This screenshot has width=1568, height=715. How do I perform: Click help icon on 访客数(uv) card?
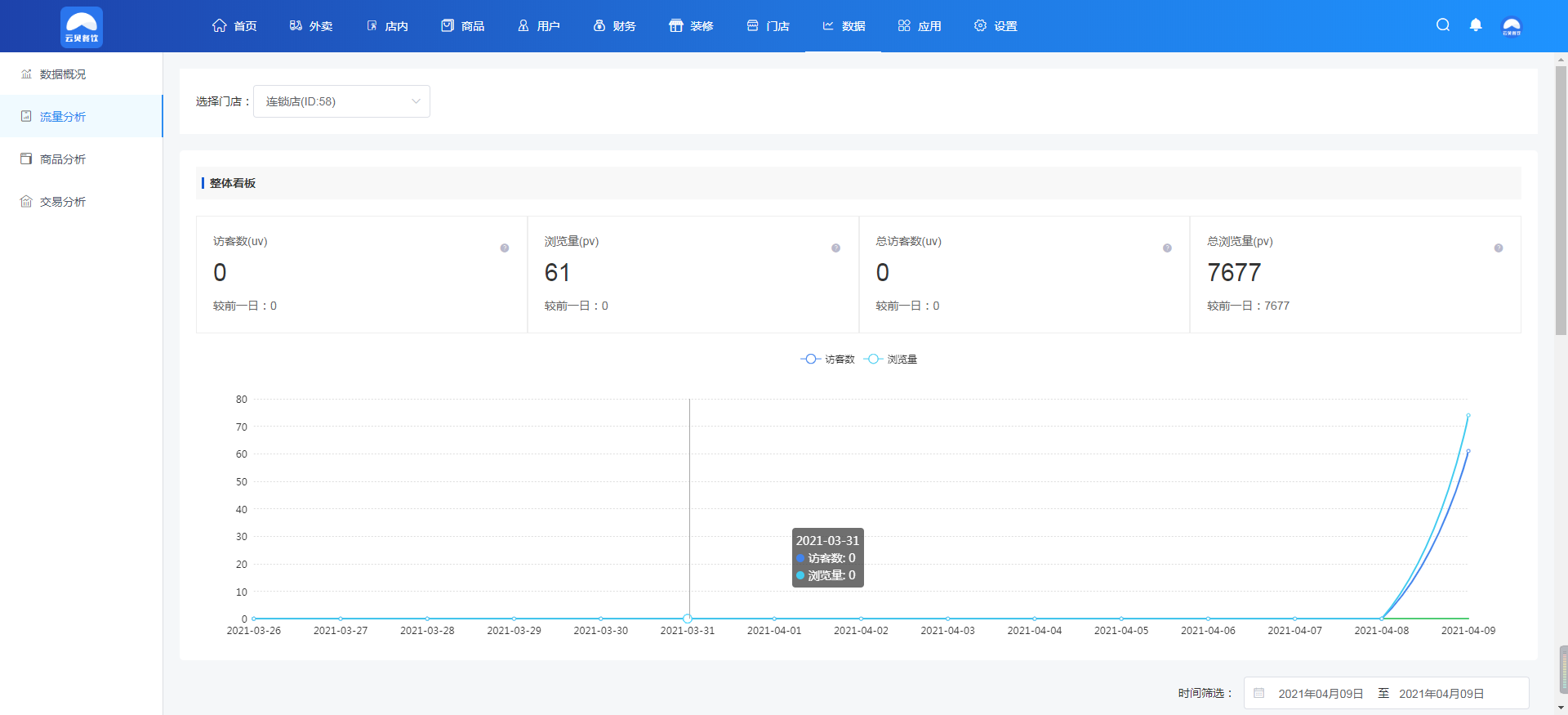click(505, 248)
